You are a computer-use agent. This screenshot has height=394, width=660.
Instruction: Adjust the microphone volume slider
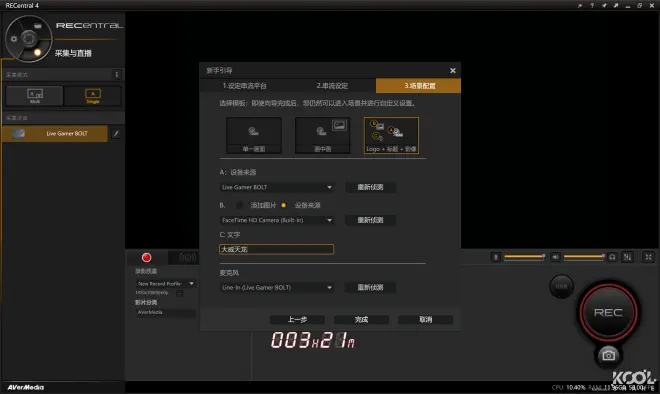tap(524, 257)
